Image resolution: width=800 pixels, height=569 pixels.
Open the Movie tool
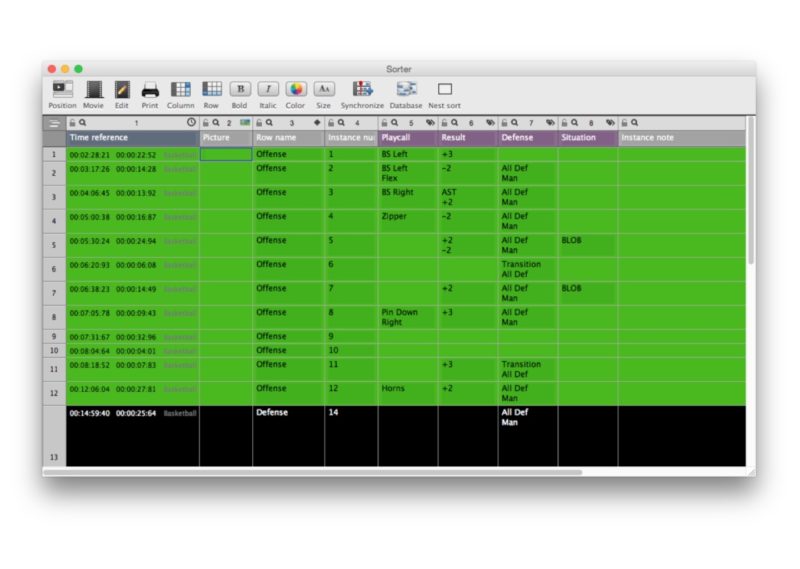pos(93,89)
